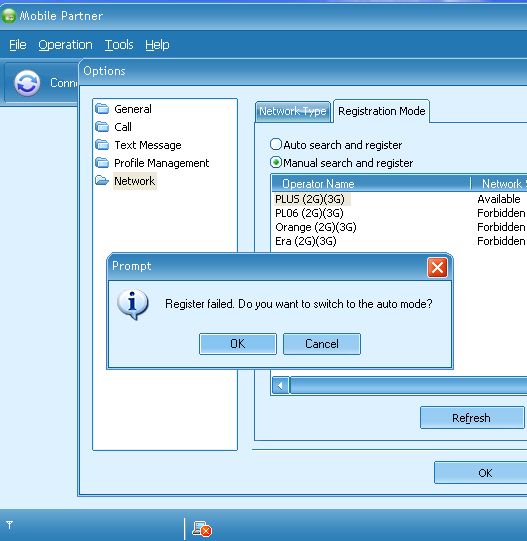Click the Mobile Partner app logo icon

pos(8,16)
